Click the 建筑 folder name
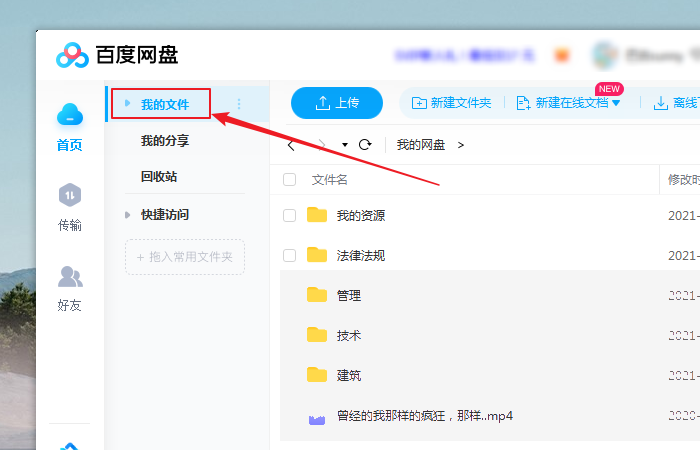 click(349, 375)
